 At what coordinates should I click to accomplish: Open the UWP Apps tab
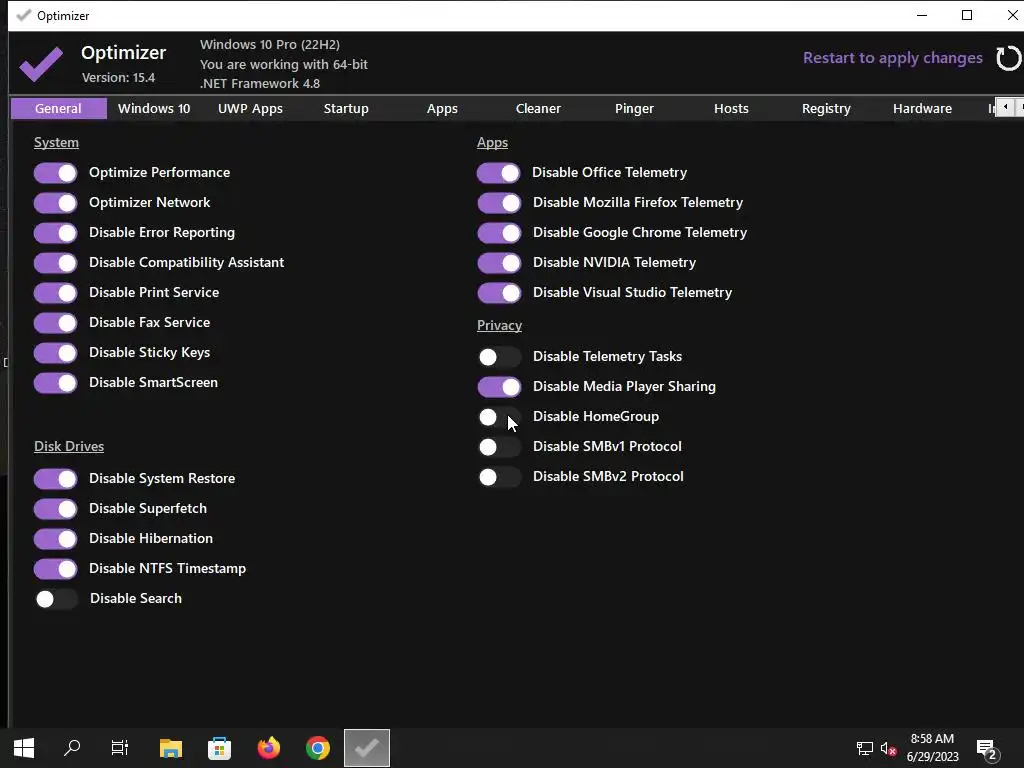point(250,108)
